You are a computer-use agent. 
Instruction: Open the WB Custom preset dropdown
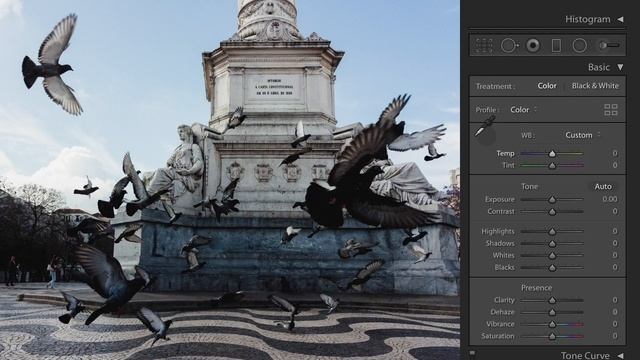(x=582, y=135)
